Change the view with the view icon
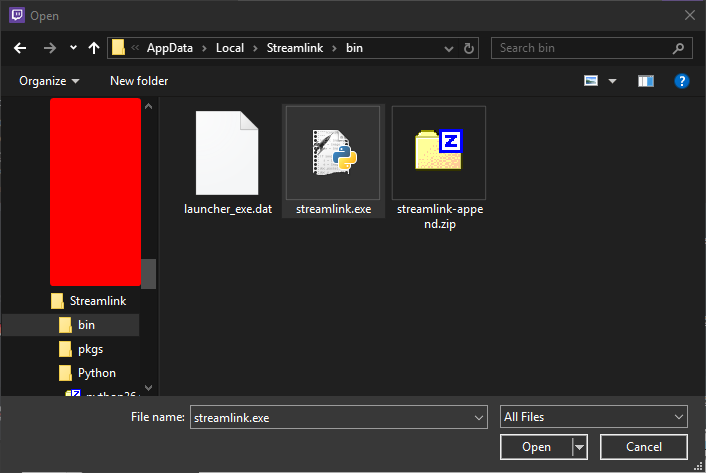The height and width of the screenshot is (473, 706). [x=591, y=81]
